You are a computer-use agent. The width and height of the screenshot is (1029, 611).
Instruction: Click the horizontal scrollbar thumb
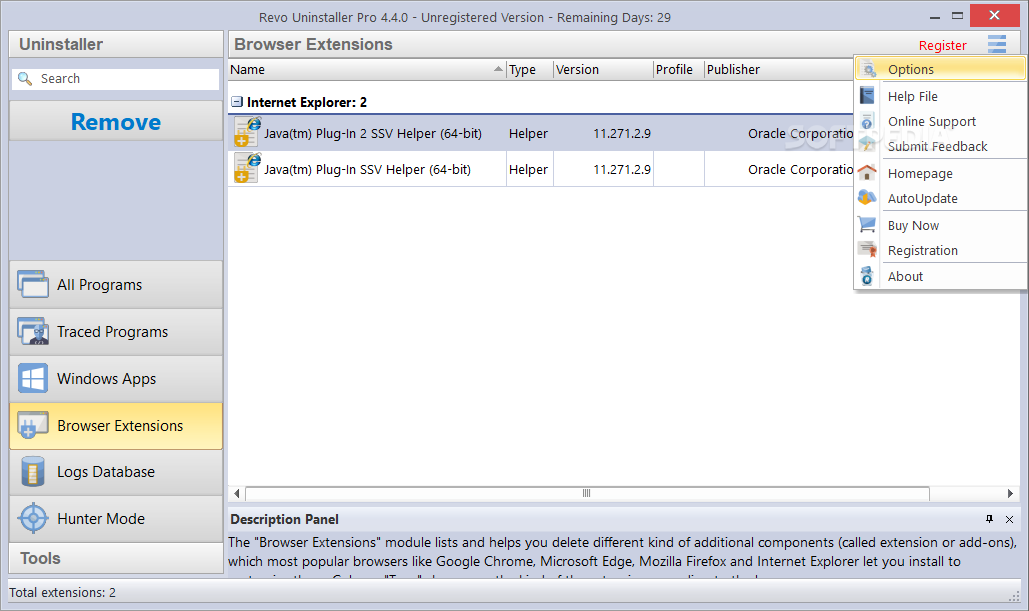(587, 493)
